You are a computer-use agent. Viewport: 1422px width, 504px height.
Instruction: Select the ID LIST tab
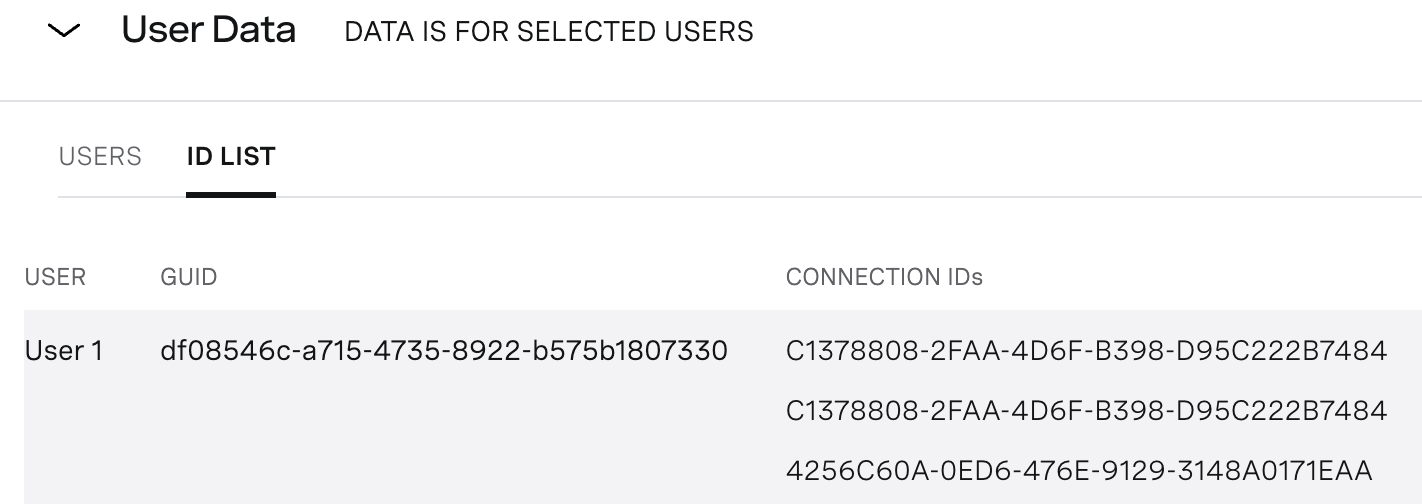tap(231, 157)
